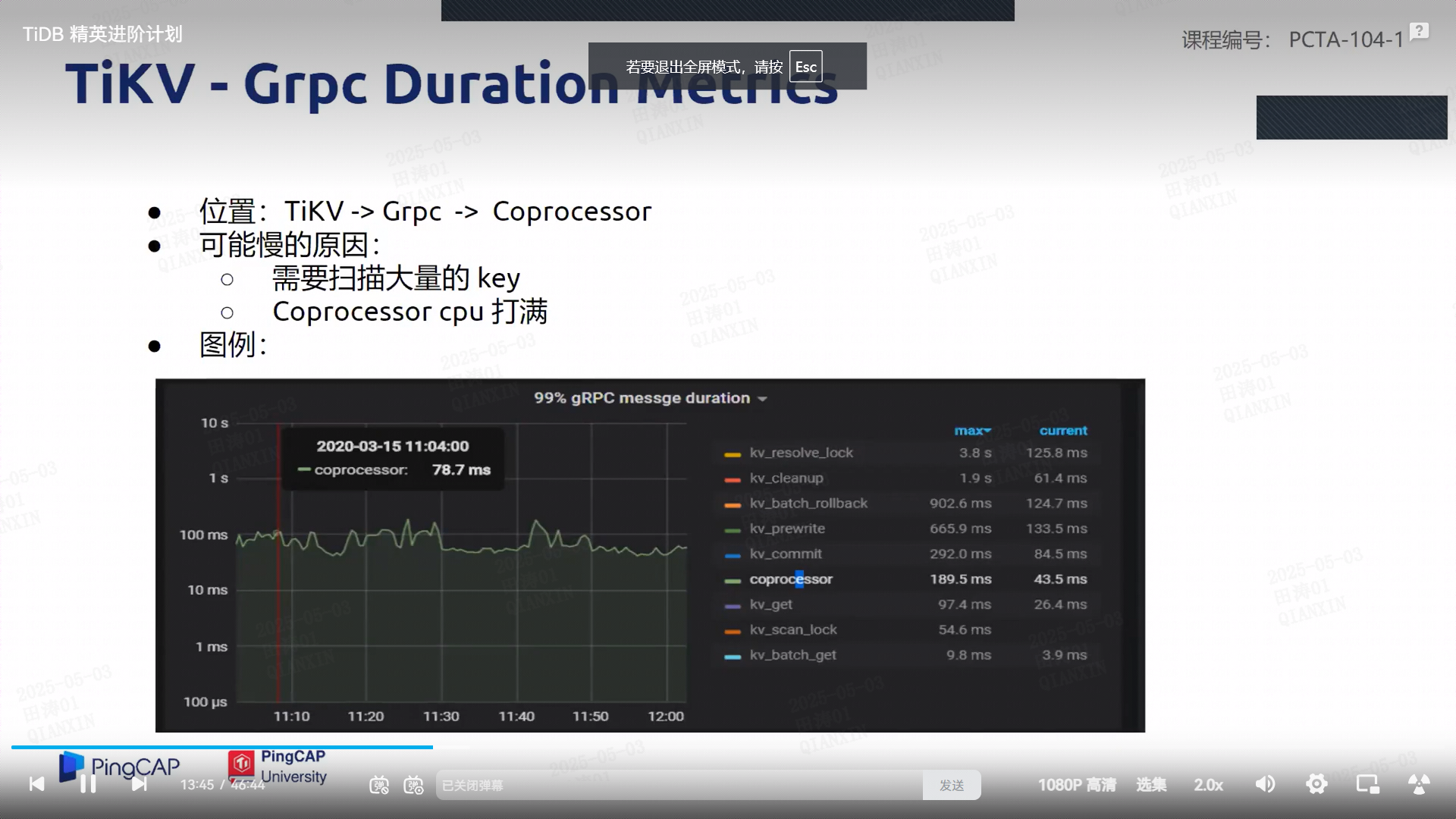1456x819 pixels.
Task: Toggle danmaku display on or off
Action: (379, 785)
